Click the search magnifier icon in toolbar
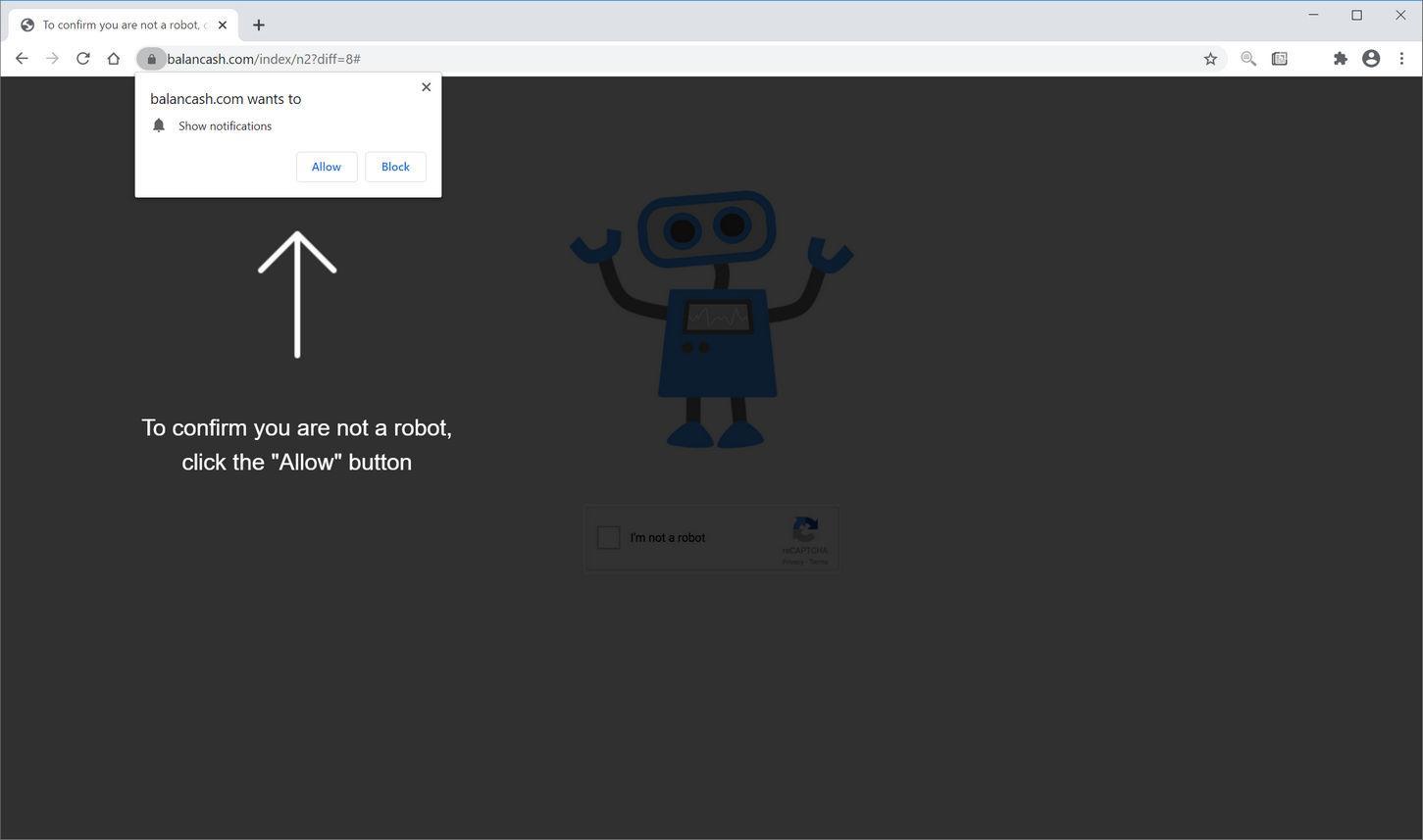1423x840 pixels. [1247, 58]
